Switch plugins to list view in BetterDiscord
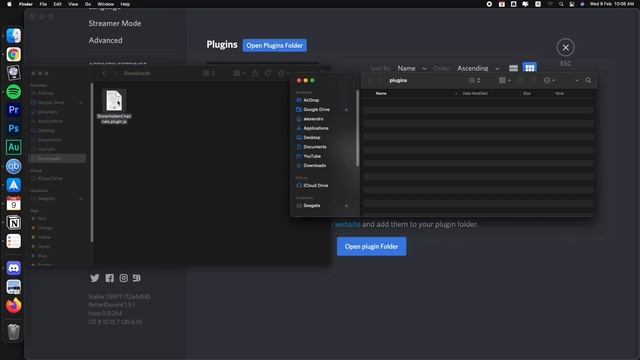Viewport: 640px width, 360px height. tap(513, 68)
